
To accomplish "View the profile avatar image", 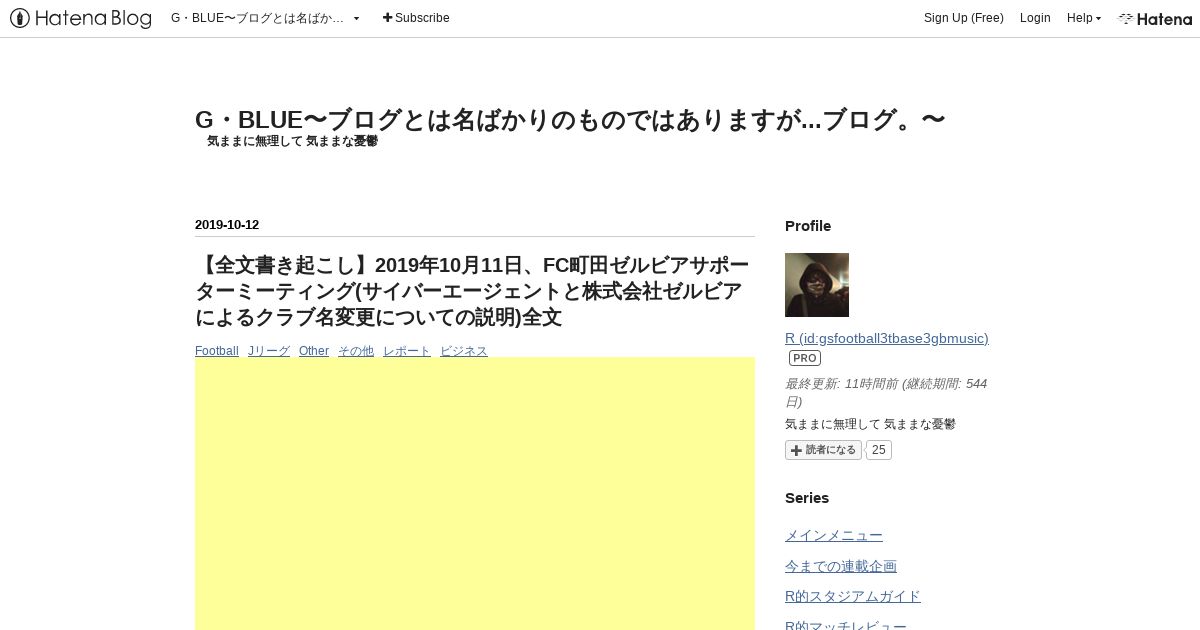I will tap(817, 285).
